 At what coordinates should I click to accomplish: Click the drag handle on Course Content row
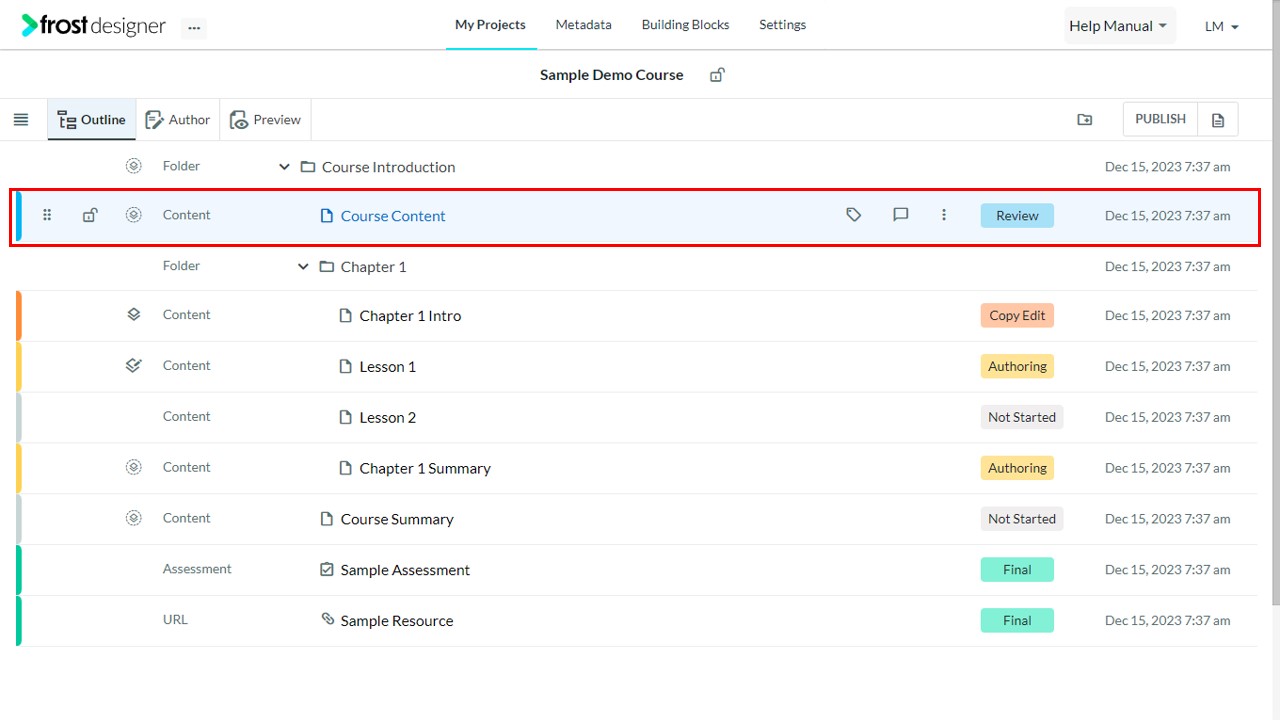tap(47, 215)
